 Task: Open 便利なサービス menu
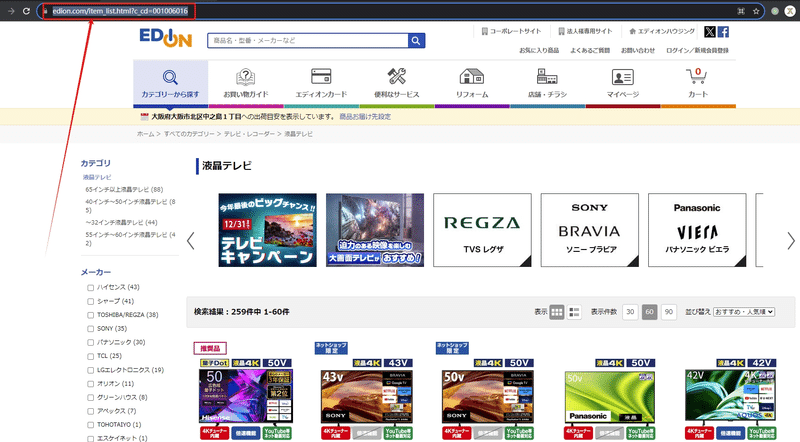[x=396, y=83]
